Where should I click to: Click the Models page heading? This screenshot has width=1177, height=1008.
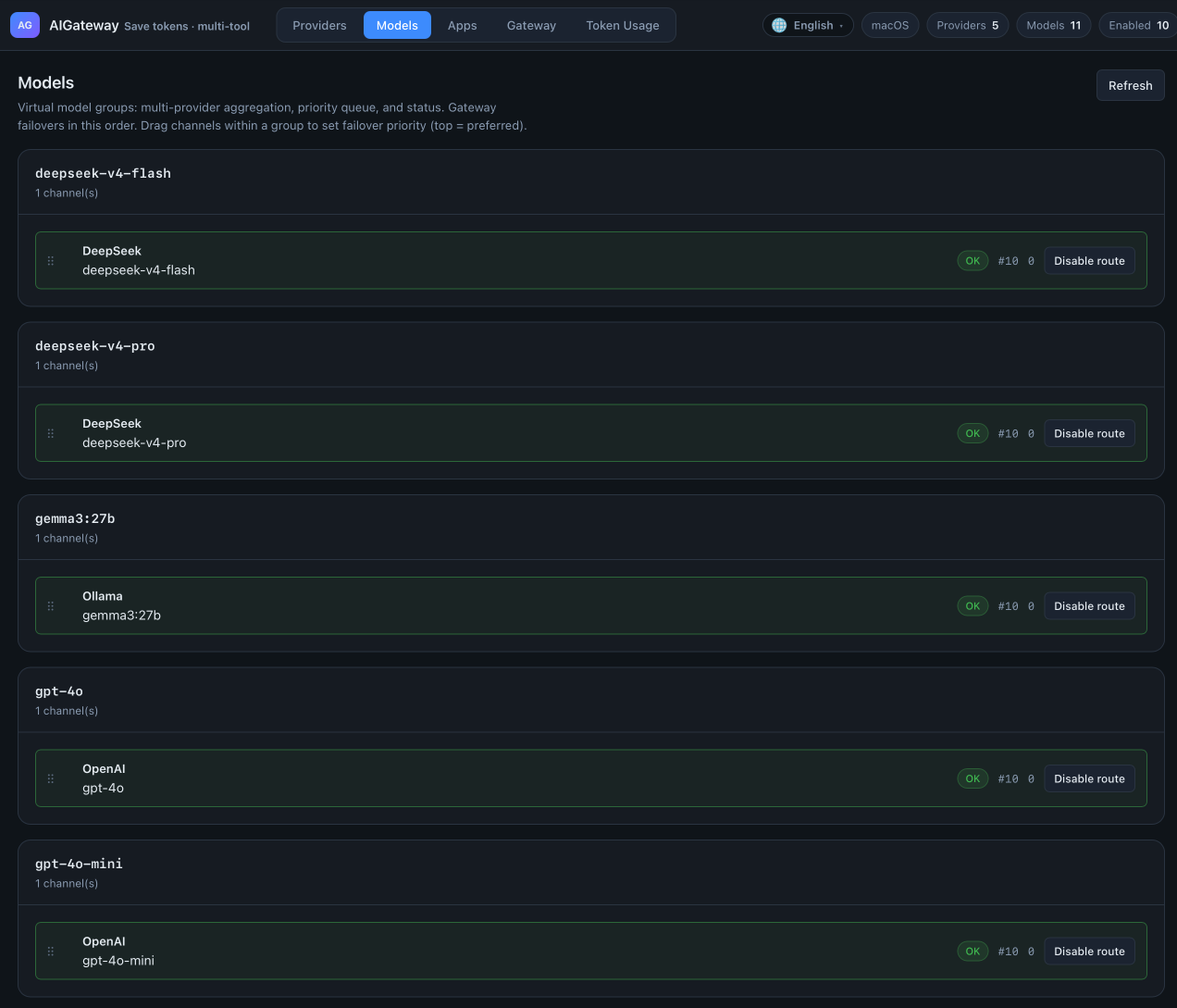[x=46, y=82]
